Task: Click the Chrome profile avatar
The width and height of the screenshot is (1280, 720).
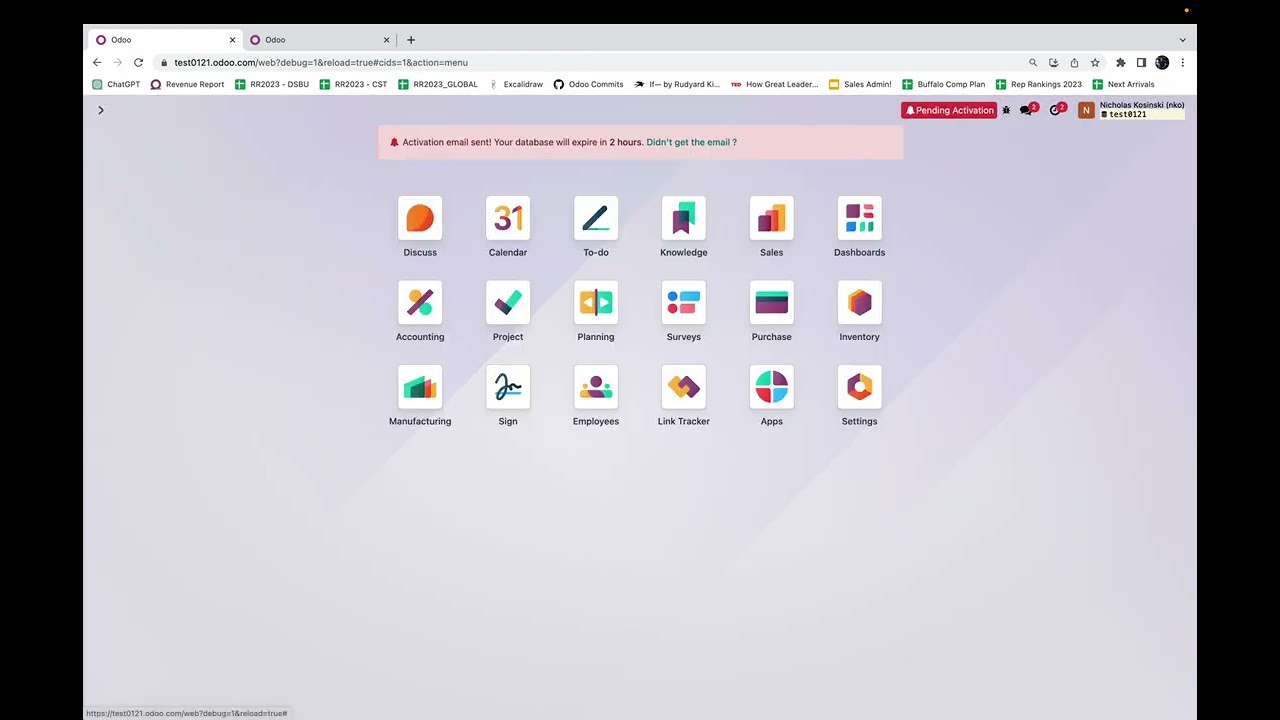Action: pyautogui.click(x=1162, y=62)
